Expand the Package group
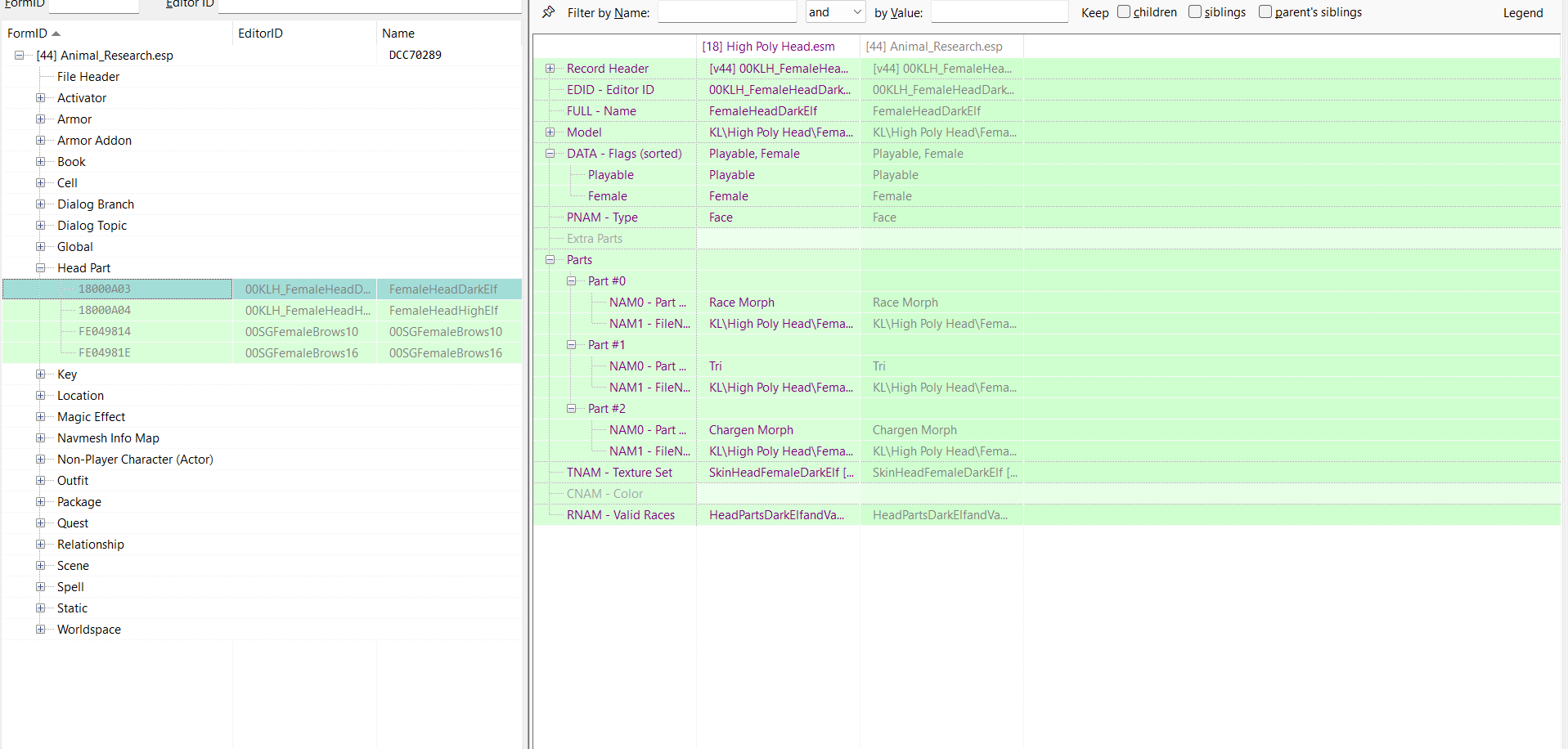 (40, 502)
